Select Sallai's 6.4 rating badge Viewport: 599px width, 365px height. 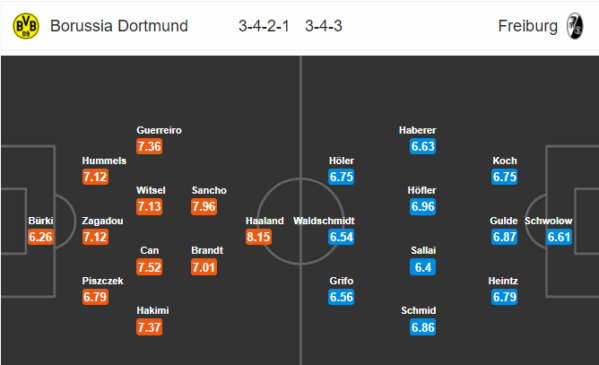point(423,267)
